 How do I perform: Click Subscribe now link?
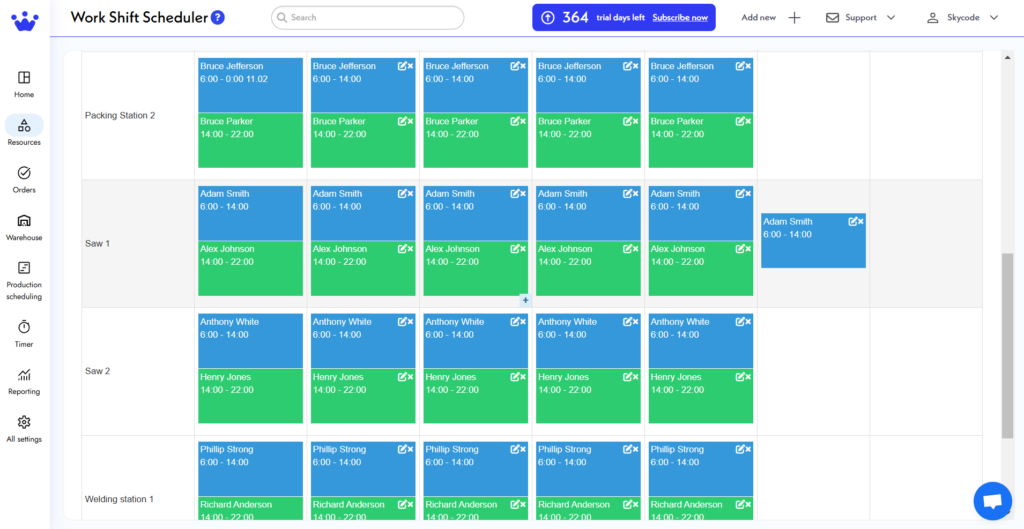coord(680,18)
